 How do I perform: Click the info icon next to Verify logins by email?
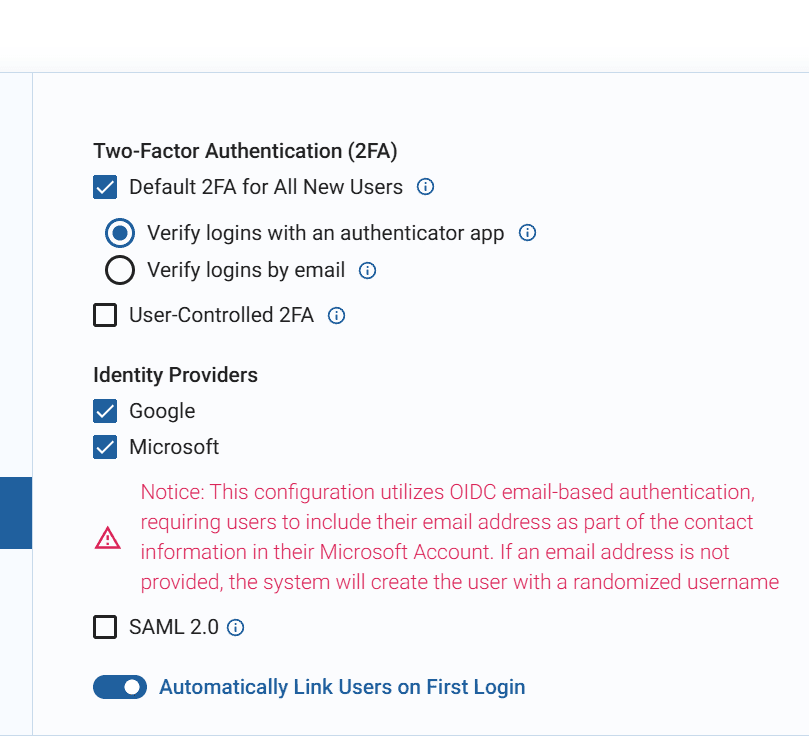coord(367,270)
